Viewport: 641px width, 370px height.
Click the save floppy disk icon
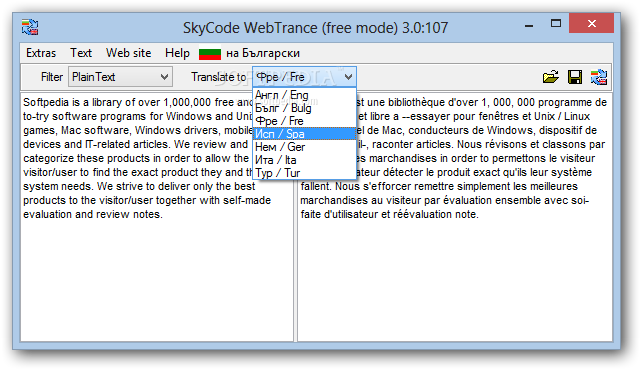(x=575, y=77)
